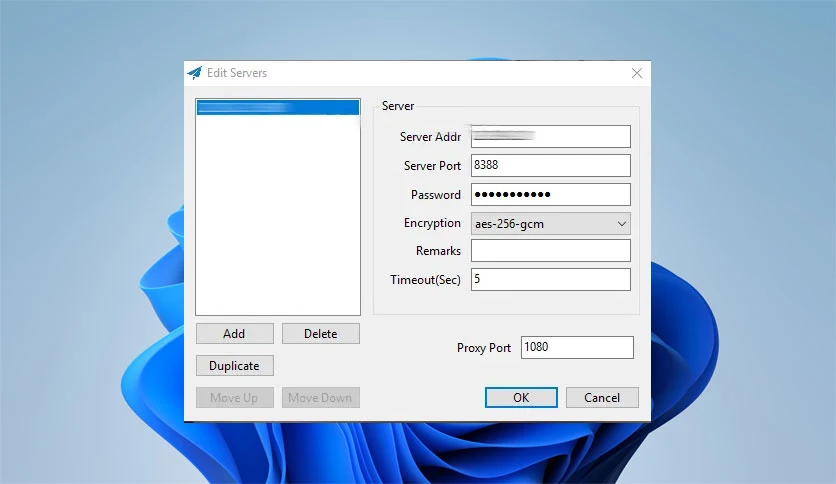Screen dimensions: 836x484
Task: Click the Move Up button
Action: 235,398
